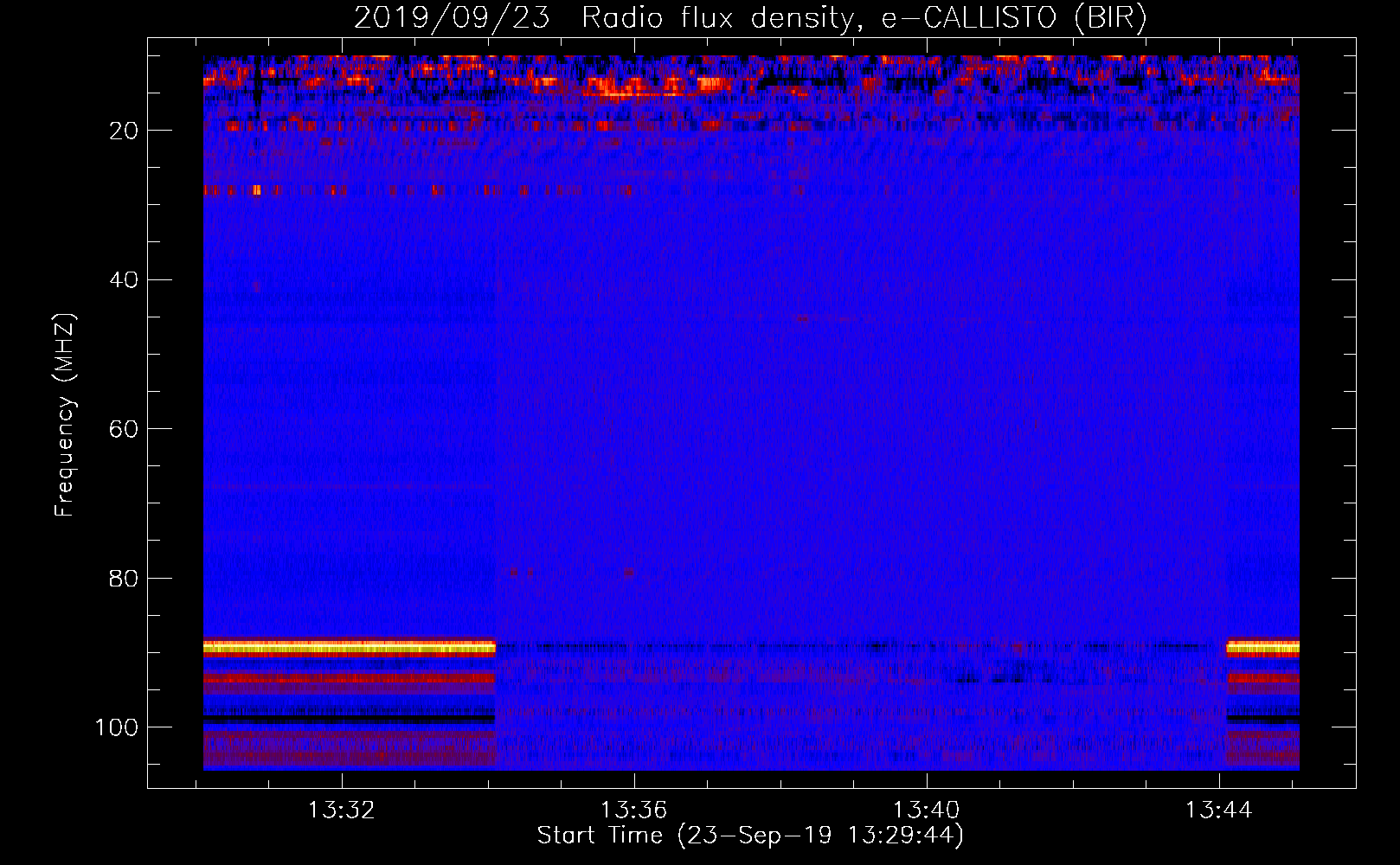Click the 13:32 time tick label
Image resolution: width=1400 pixels, height=865 pixels.
click(x=342, y=810)
